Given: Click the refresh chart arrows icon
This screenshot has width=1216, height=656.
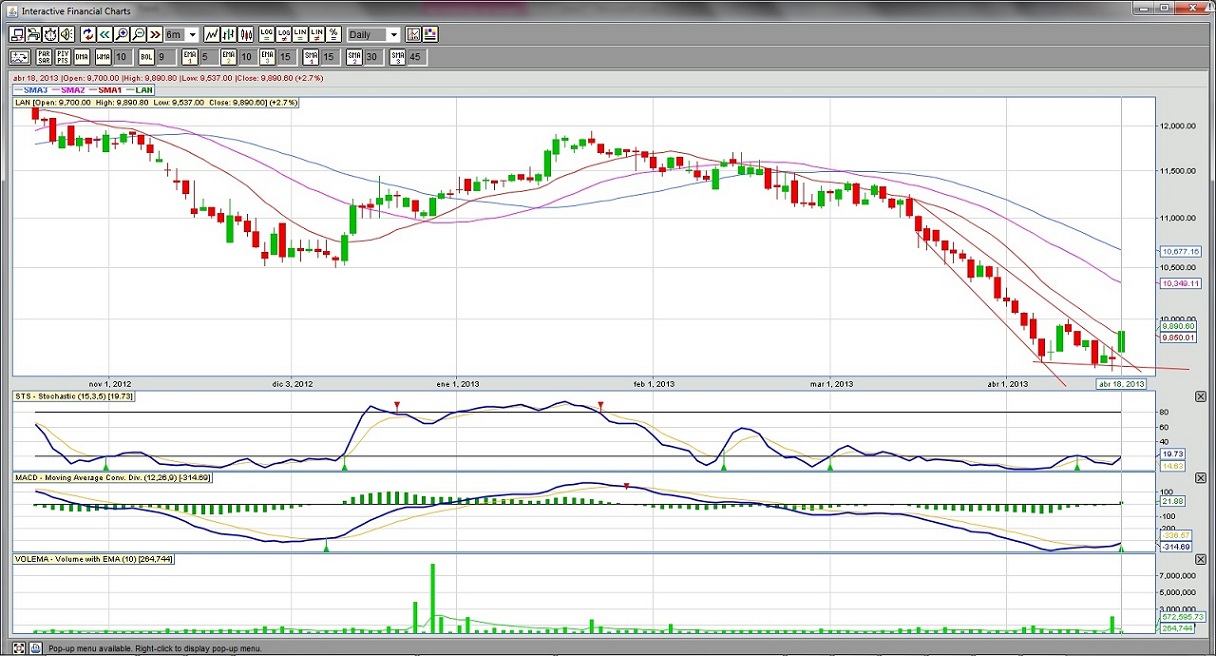Looking at the screenshot, I should pyautogui.click(x=88, y=35).
